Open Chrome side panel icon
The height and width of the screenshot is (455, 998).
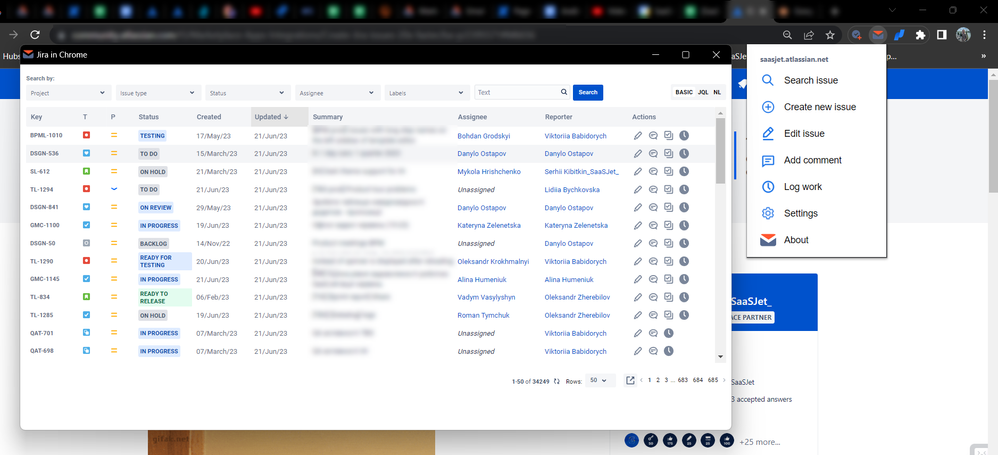(941, 35)
